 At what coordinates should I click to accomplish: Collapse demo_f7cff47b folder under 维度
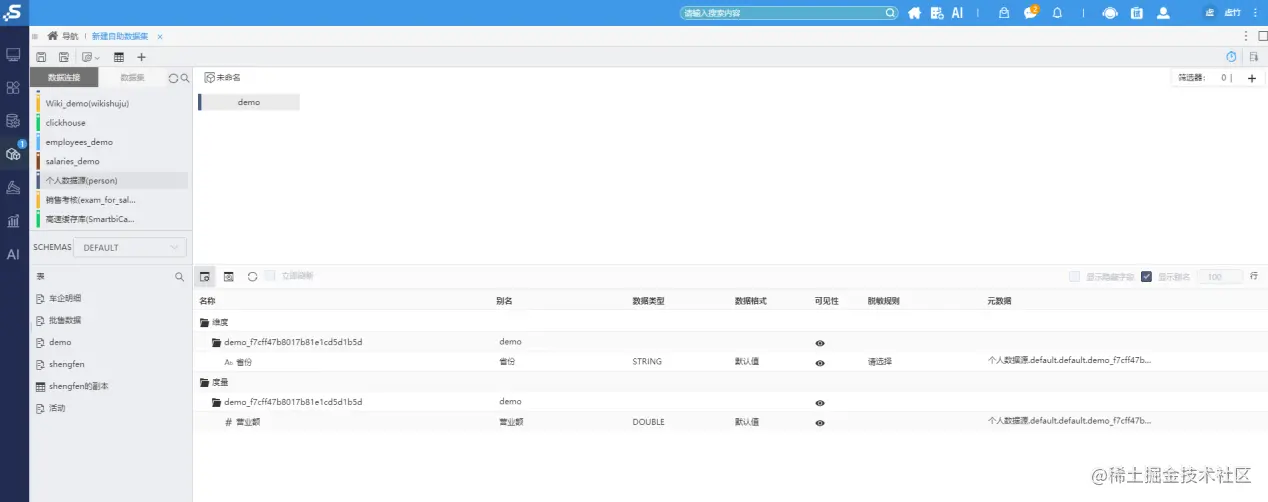(216, 342)
